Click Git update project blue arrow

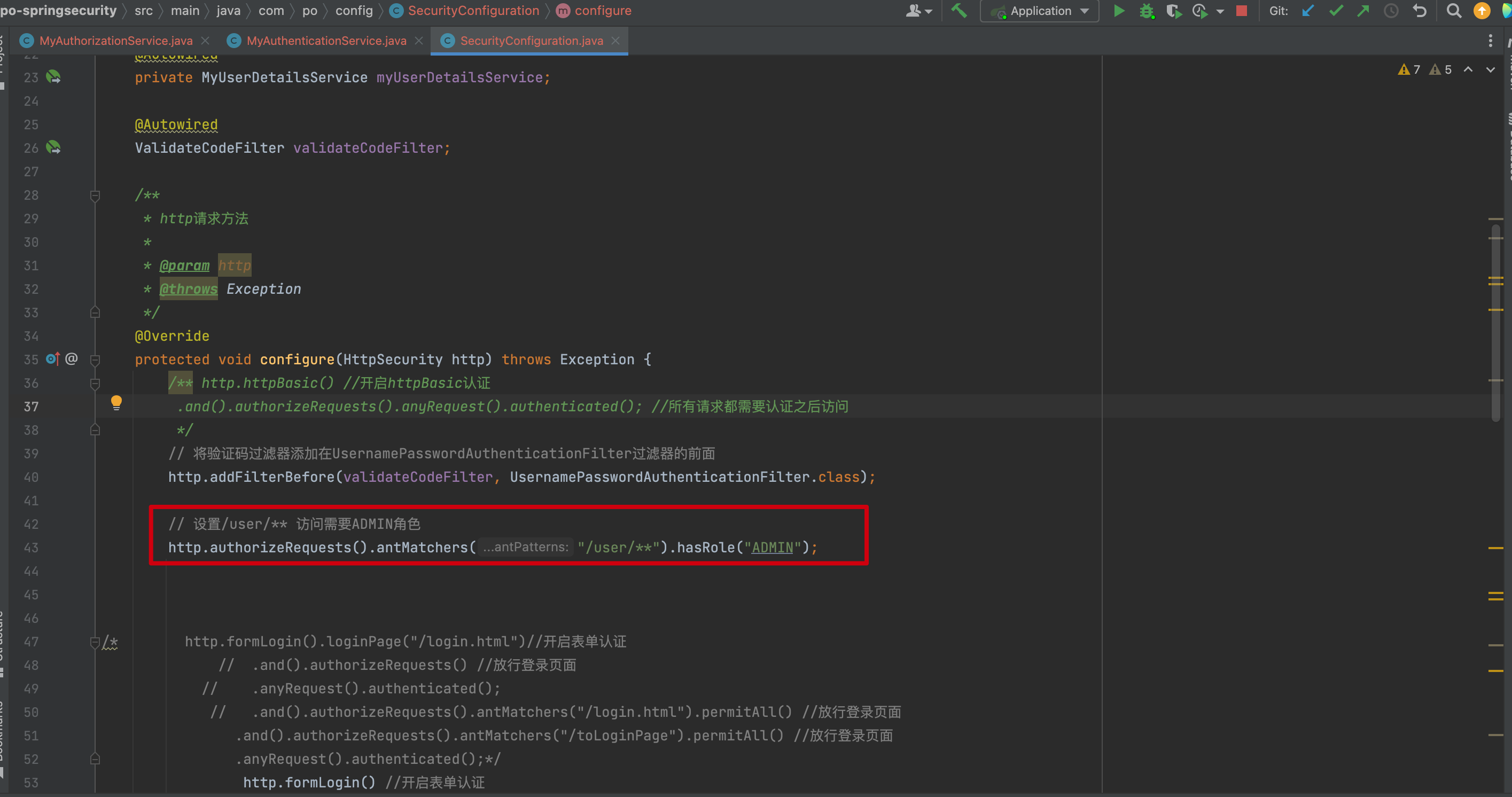tap(1308, 11)
